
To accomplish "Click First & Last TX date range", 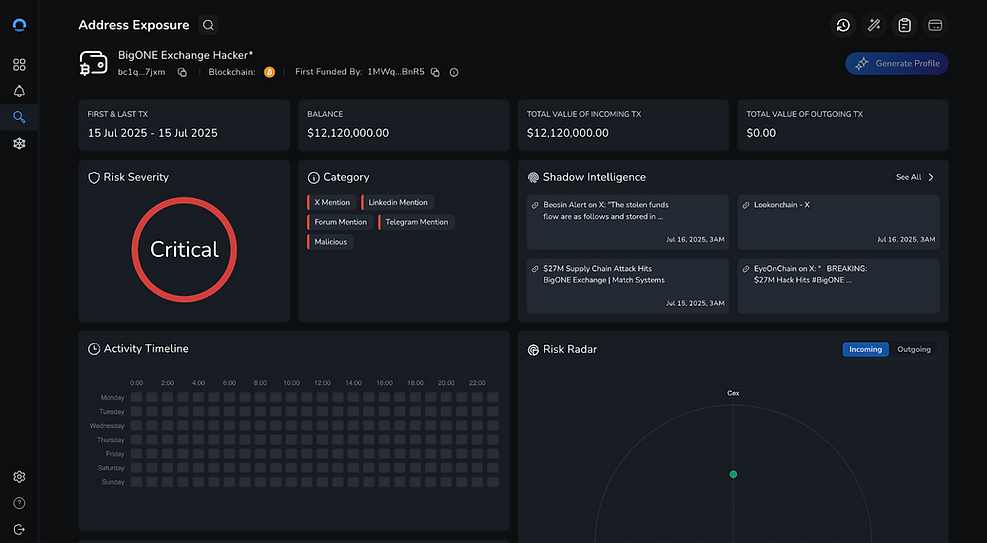I will [x=153, y=133].
